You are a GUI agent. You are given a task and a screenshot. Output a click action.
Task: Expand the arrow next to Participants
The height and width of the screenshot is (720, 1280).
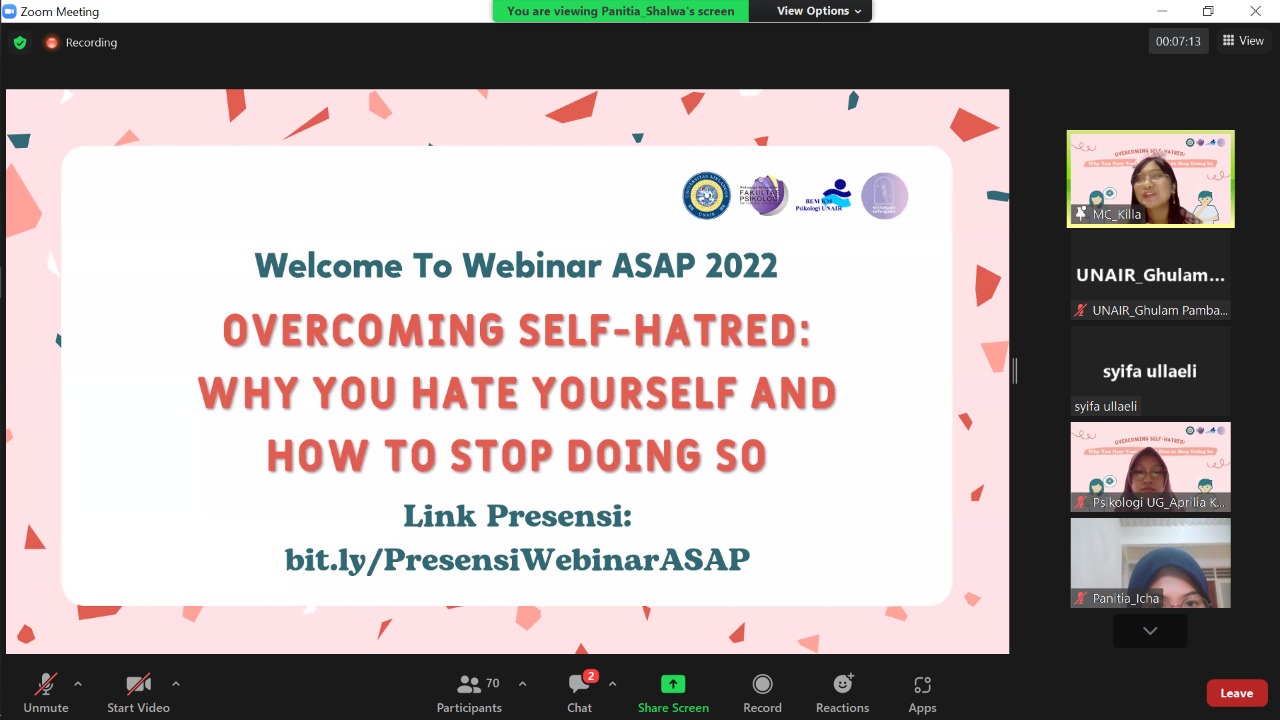522,684
